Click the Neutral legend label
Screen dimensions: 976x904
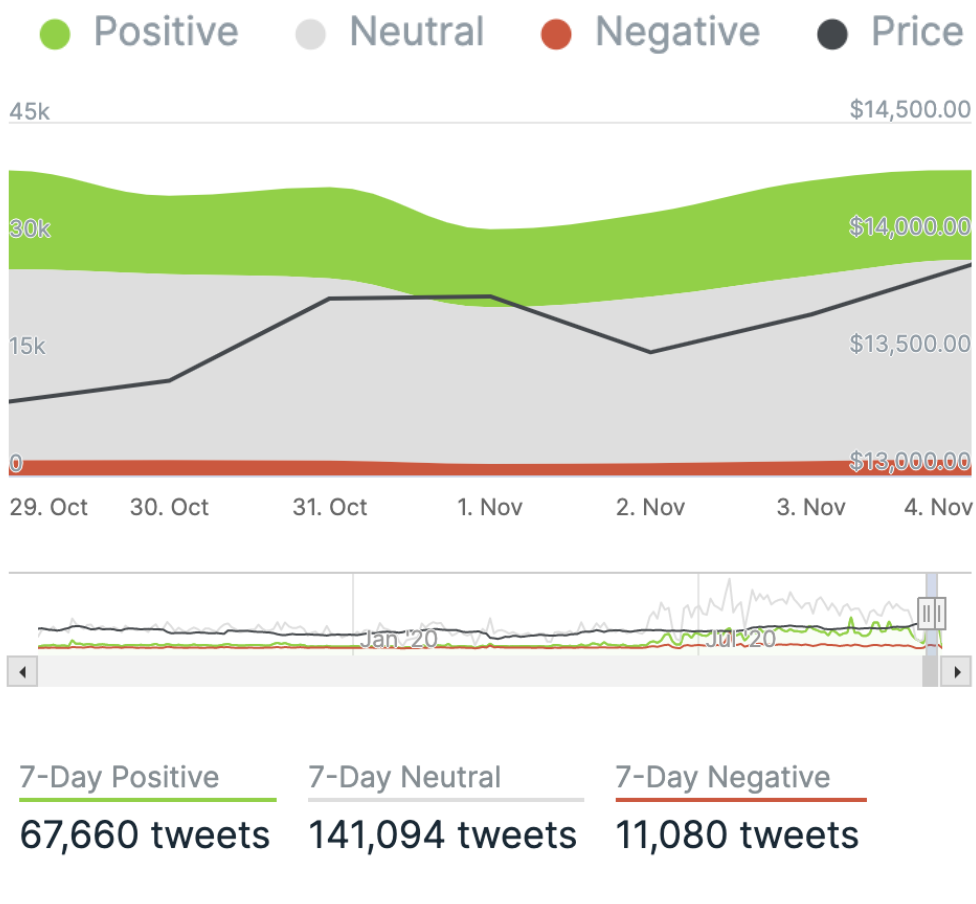417,33
